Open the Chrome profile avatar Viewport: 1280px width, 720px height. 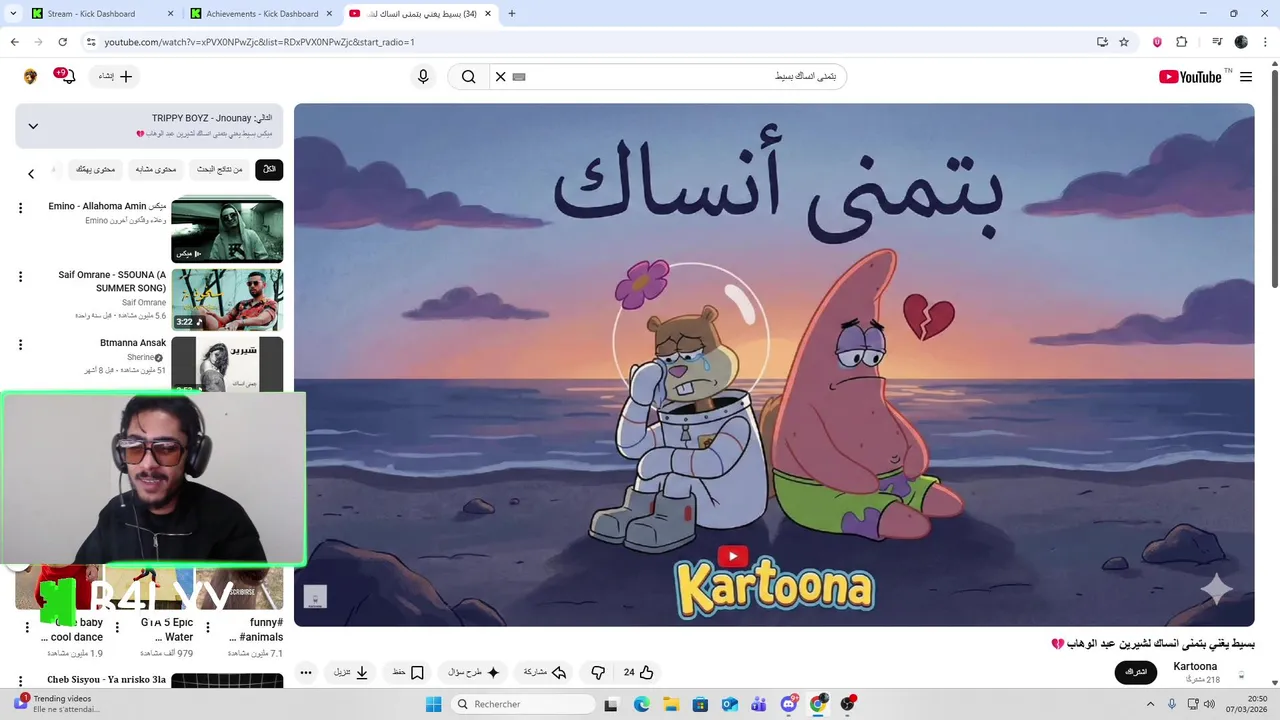click(1241, 42)
